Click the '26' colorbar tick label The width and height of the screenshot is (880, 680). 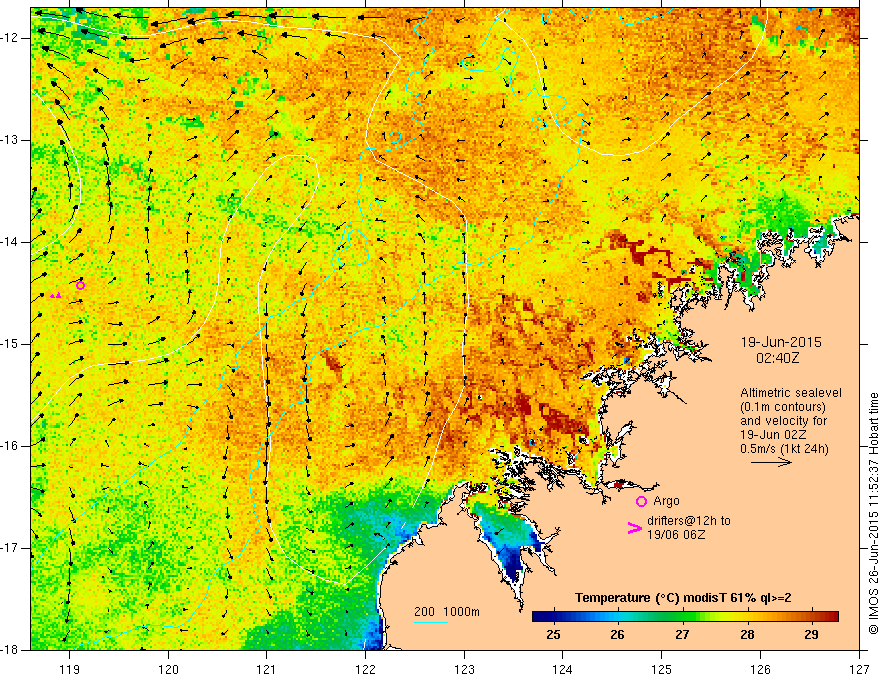(617, 635)
